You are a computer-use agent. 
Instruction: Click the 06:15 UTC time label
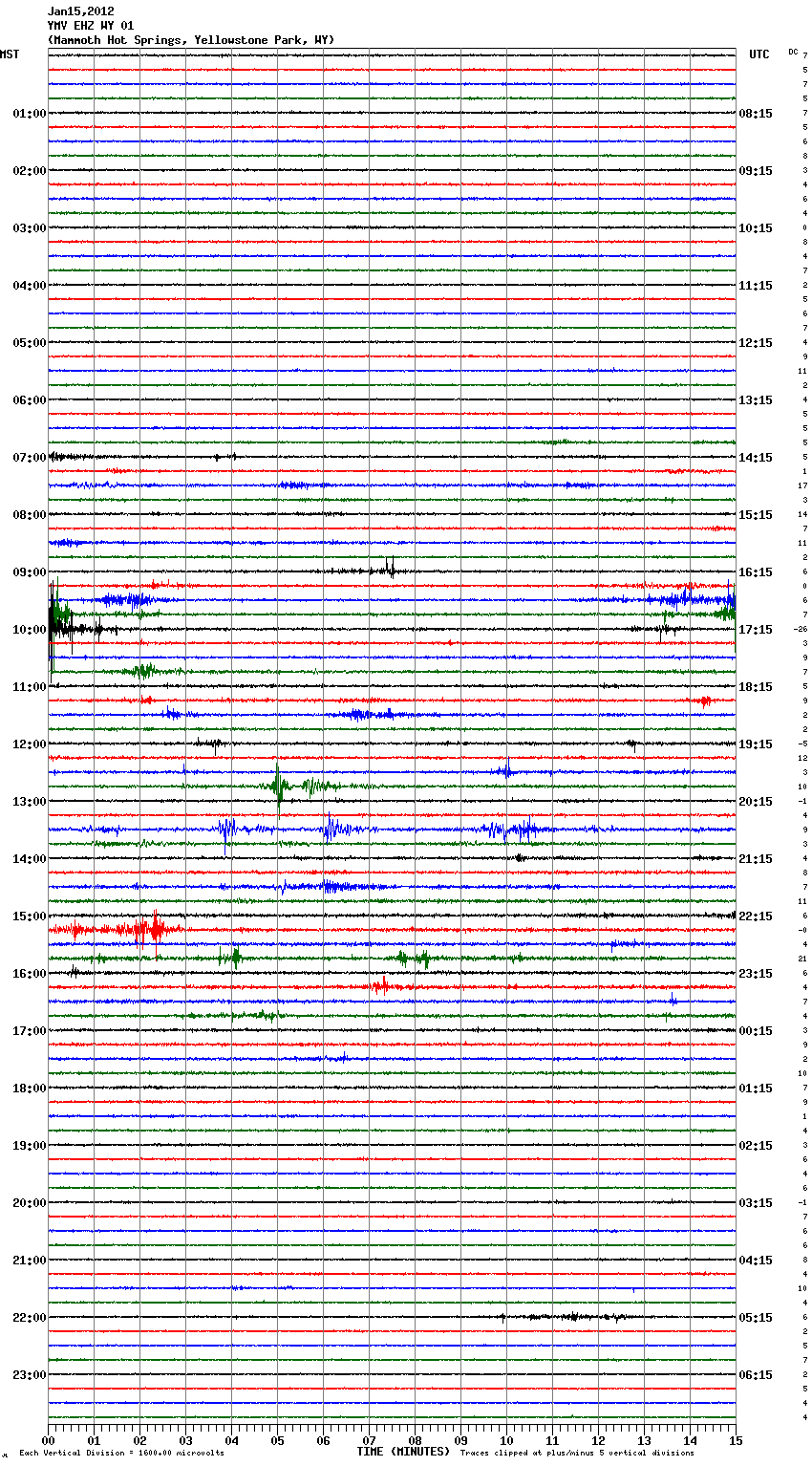(756, 1375)
